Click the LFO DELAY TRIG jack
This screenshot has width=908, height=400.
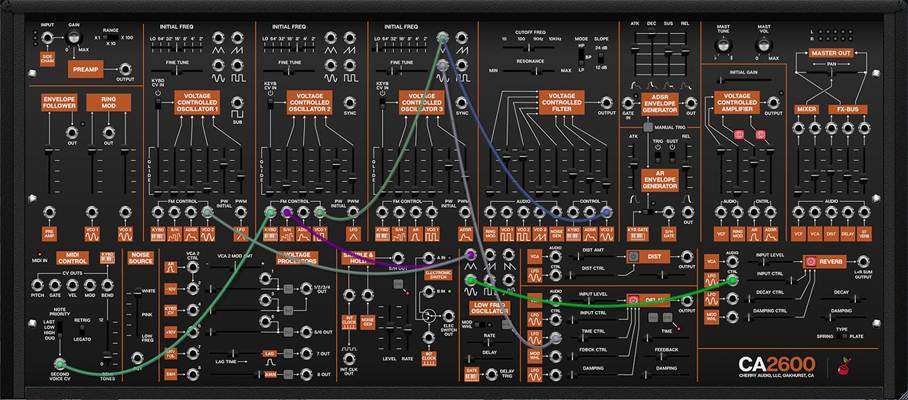pos(492,375)
